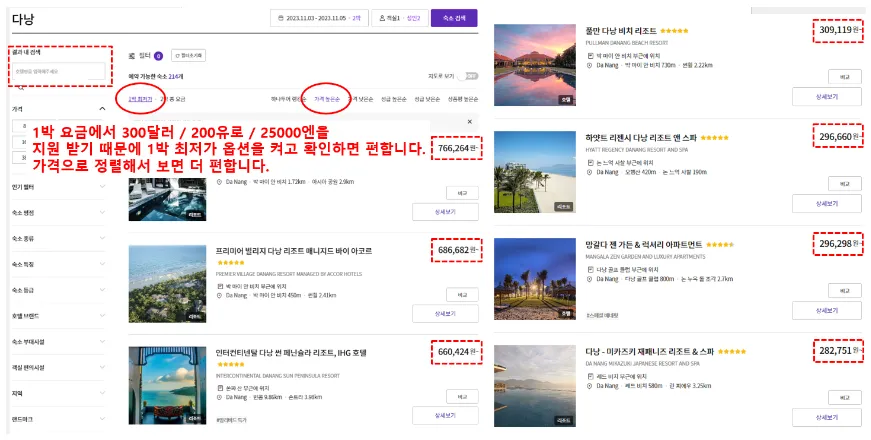Open the Hyatt Regency Danang beach photo

click(535, 172)
